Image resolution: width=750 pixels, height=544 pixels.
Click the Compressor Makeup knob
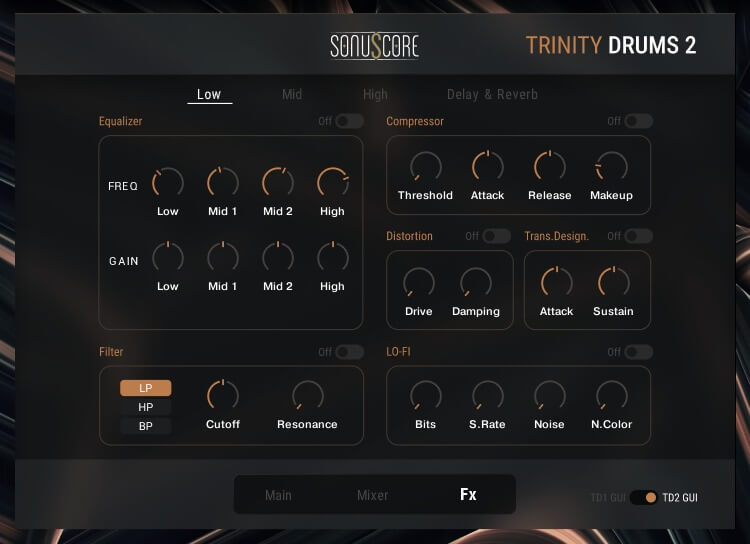(612, 167)
